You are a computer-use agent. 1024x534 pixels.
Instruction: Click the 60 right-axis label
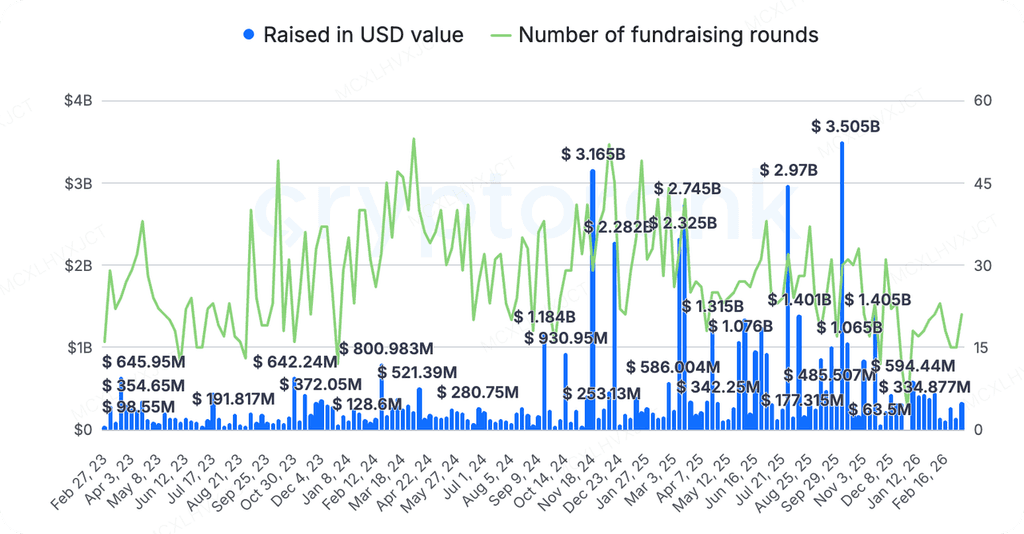[982, 101]
